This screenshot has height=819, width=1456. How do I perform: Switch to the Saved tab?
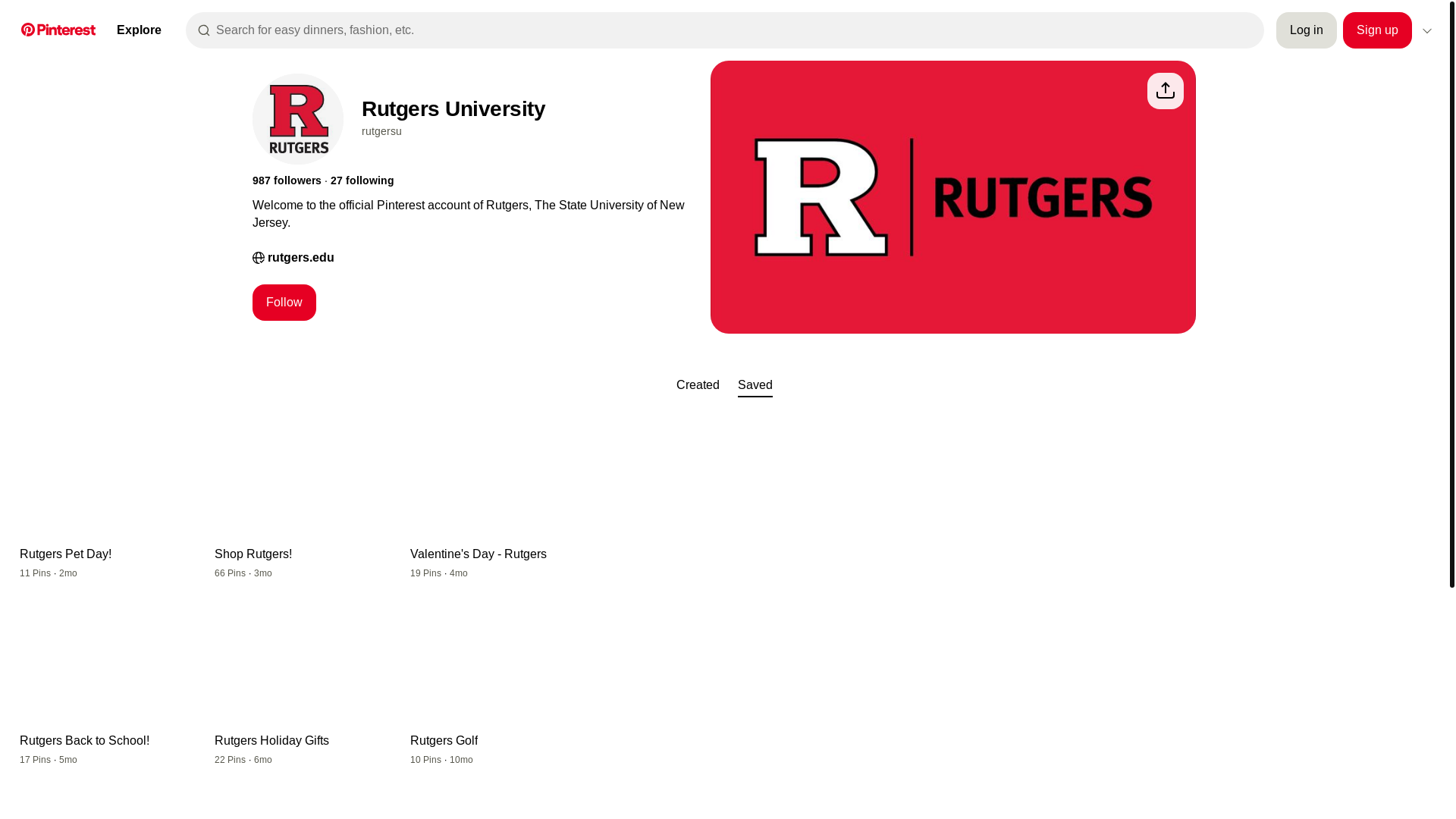point(755,385)
